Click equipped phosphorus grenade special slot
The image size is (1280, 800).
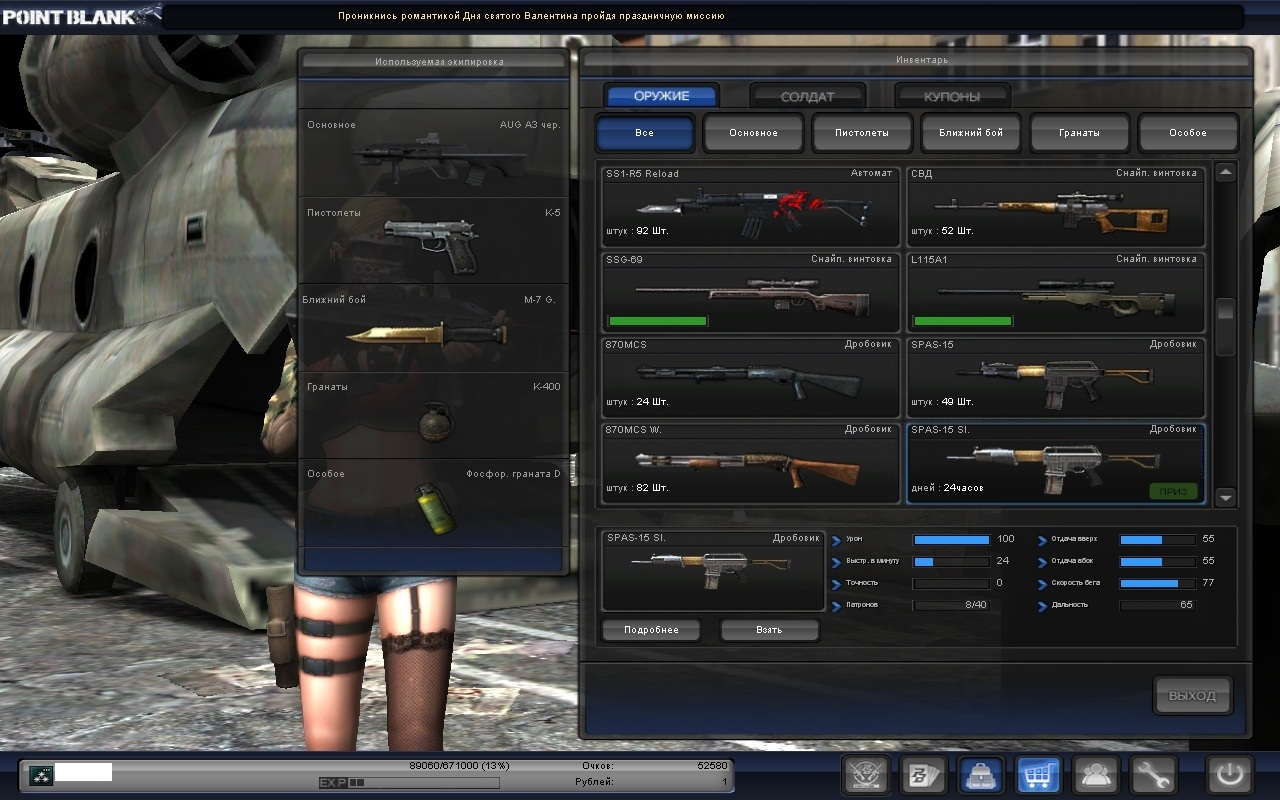[x=434, y=501]
